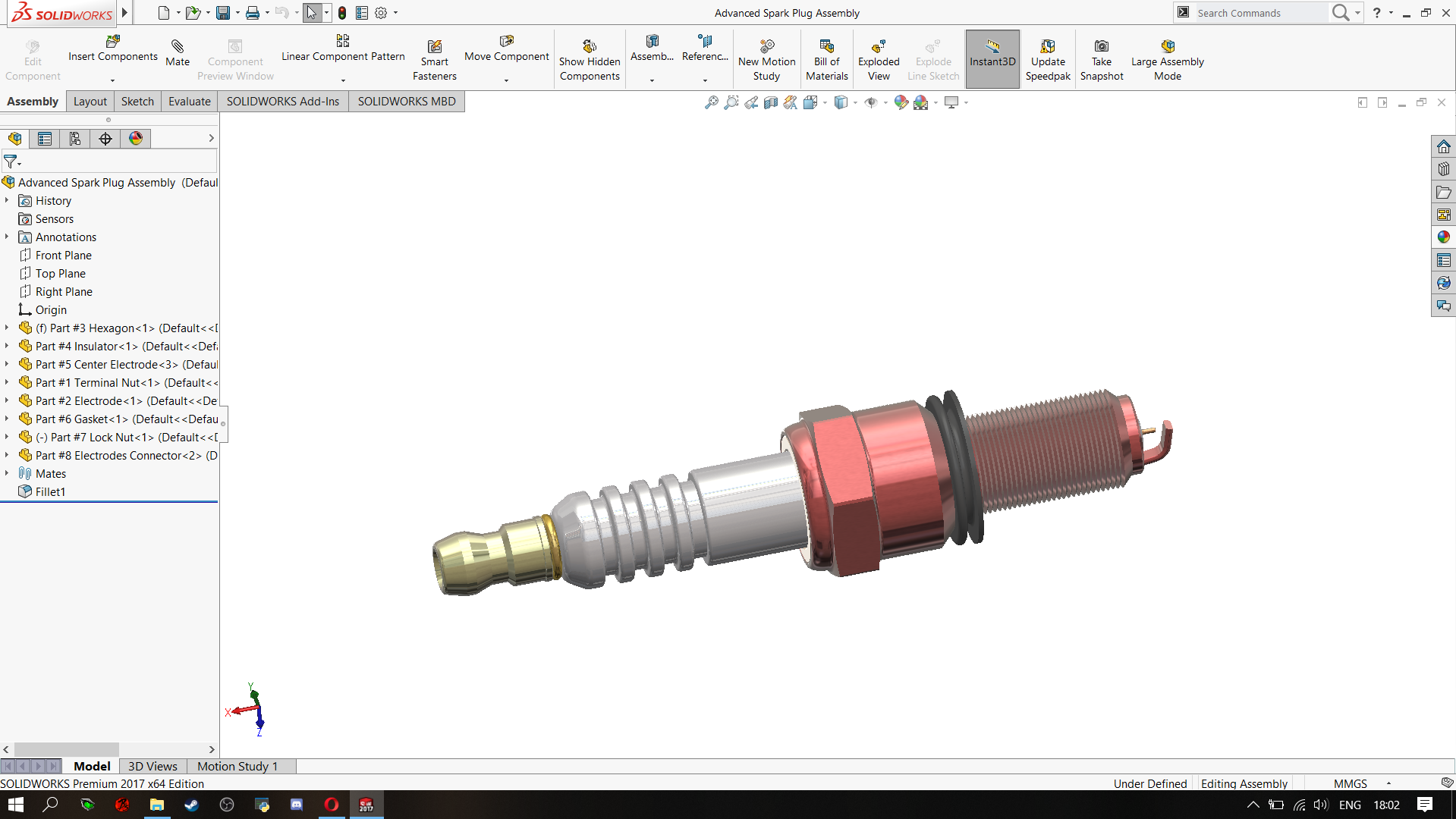The image size is (1456, 819).
Task: Open SOLIDWORKS Add-Ins tab
Action: click(x=282, y=102)
